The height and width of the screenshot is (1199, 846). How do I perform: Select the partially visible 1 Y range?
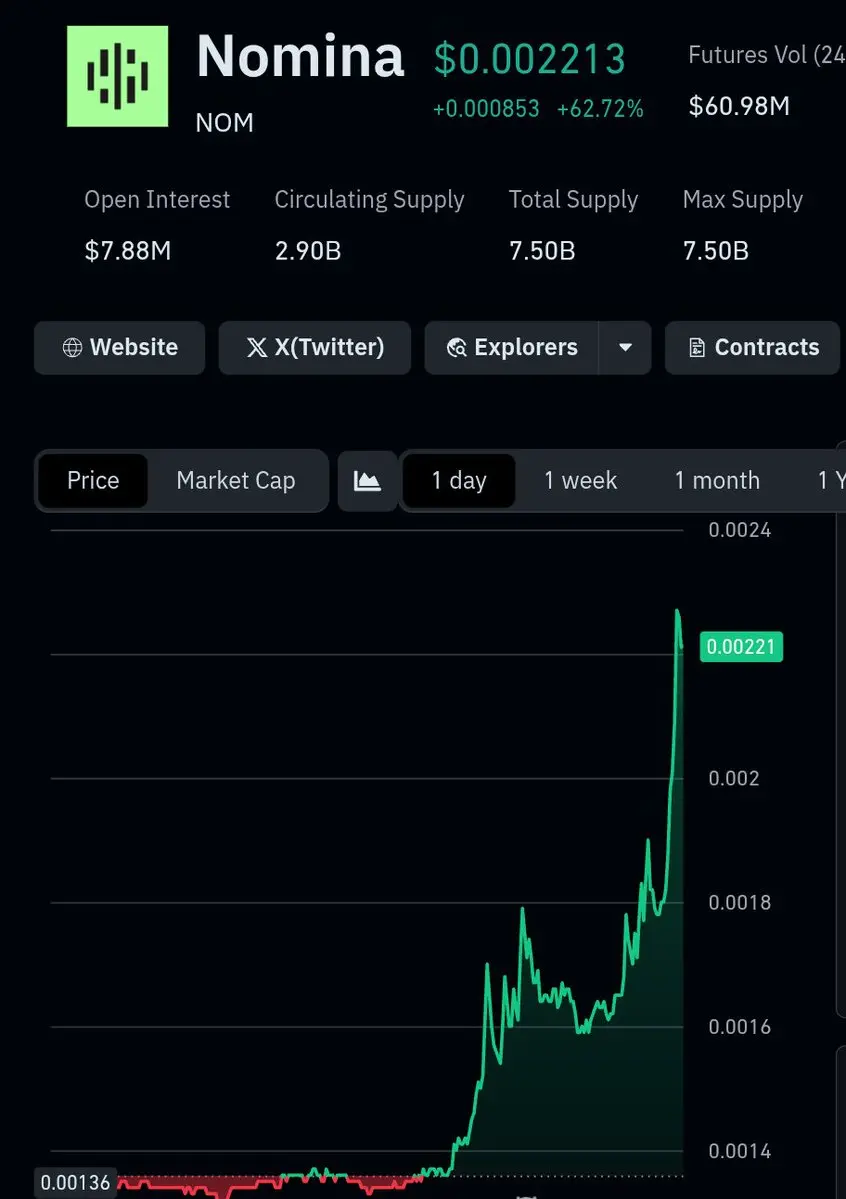coord(831,481)
